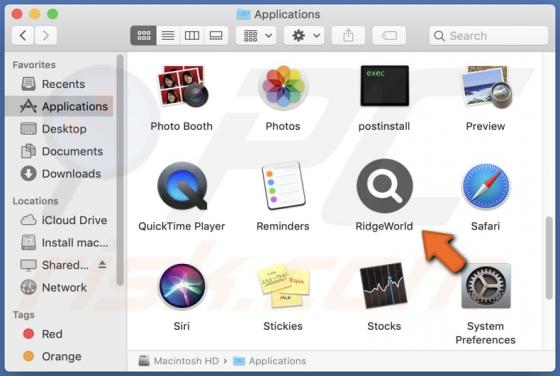Select the Stocks app icon
560x376 pixels.
click(x=384, y=286)
